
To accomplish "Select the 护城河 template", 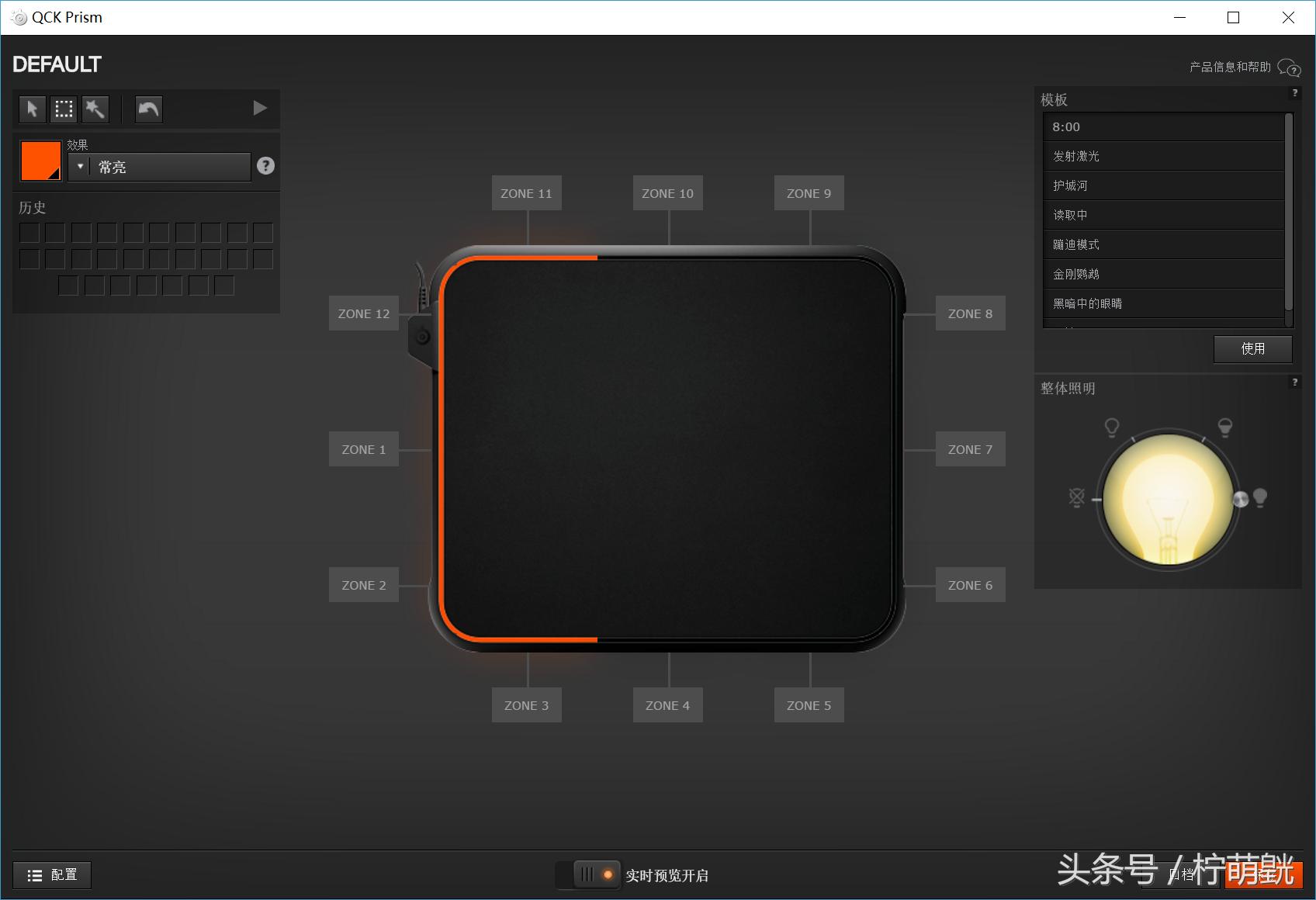I will (1164, 185).
